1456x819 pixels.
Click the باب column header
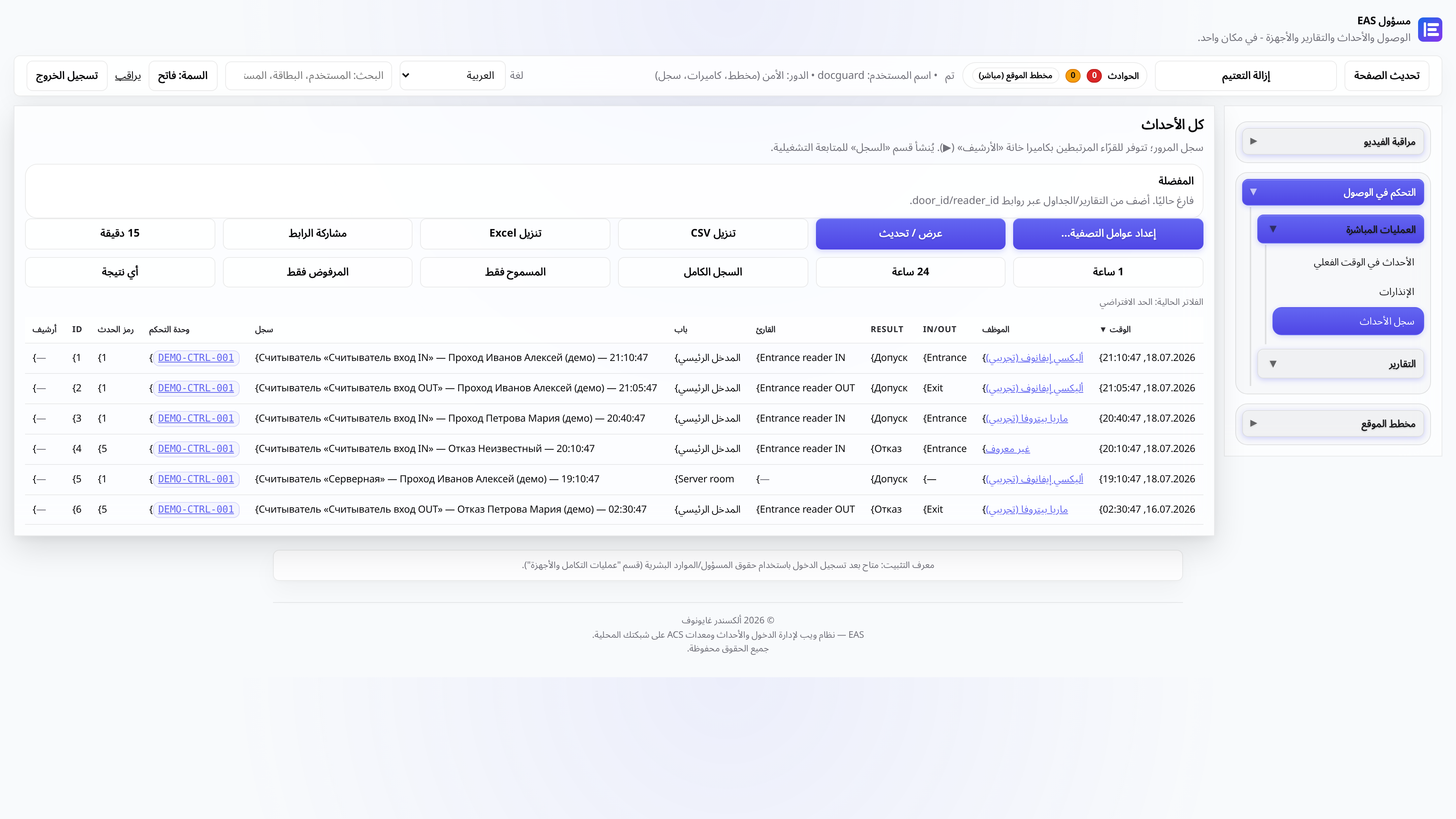pos(681,329)
